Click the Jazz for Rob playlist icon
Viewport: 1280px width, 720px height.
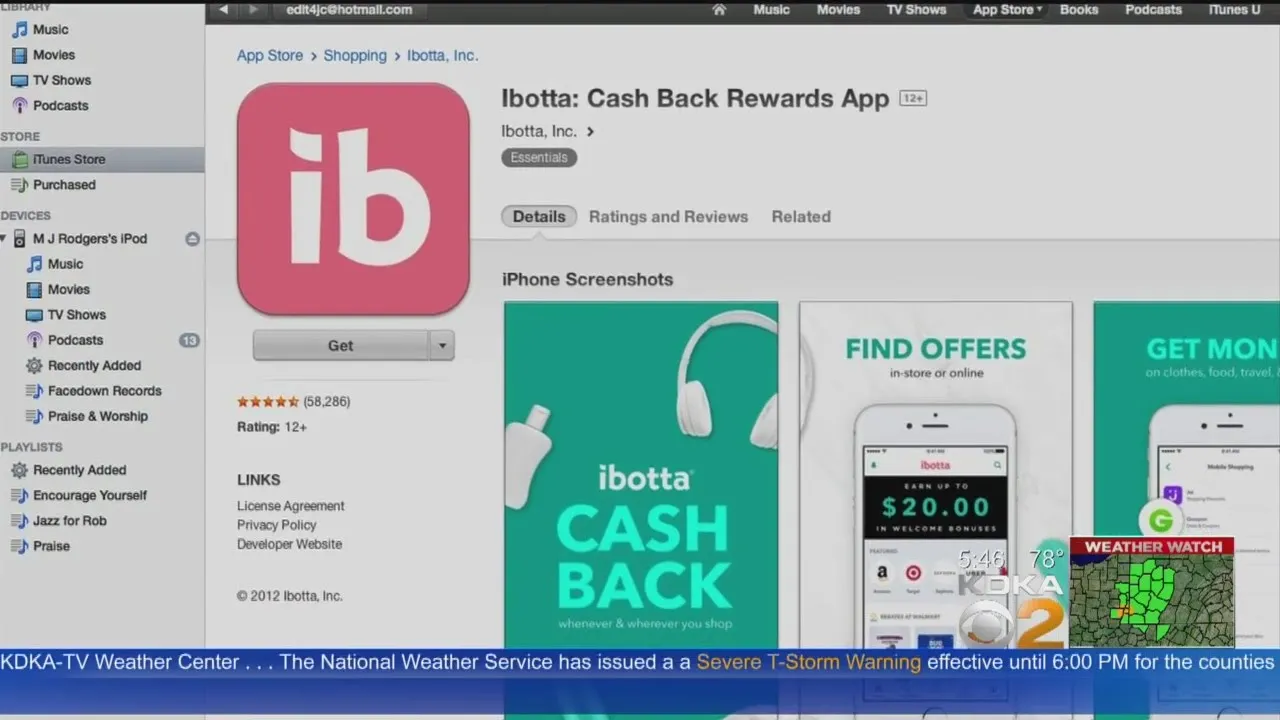(x=19, y=521)
